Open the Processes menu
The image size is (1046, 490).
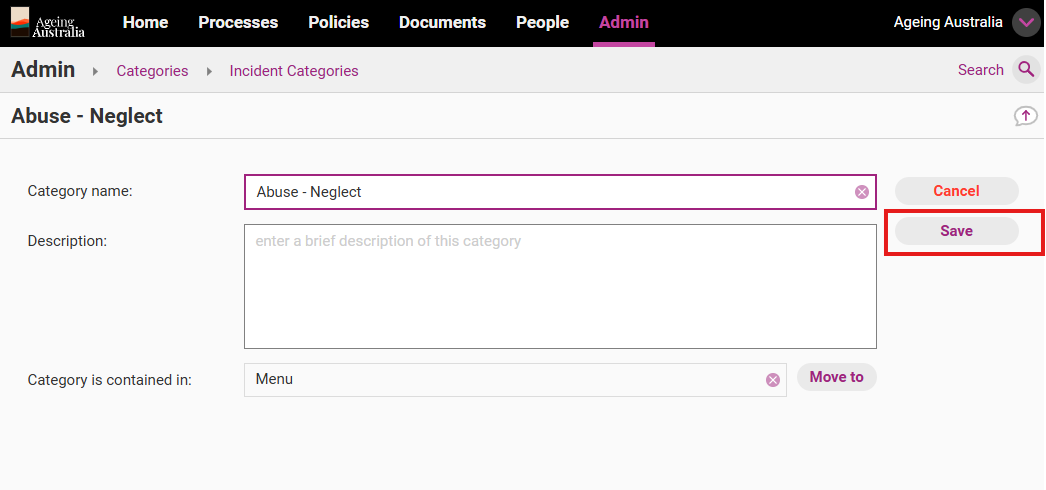pyautogui.click(x=238, y=22)
